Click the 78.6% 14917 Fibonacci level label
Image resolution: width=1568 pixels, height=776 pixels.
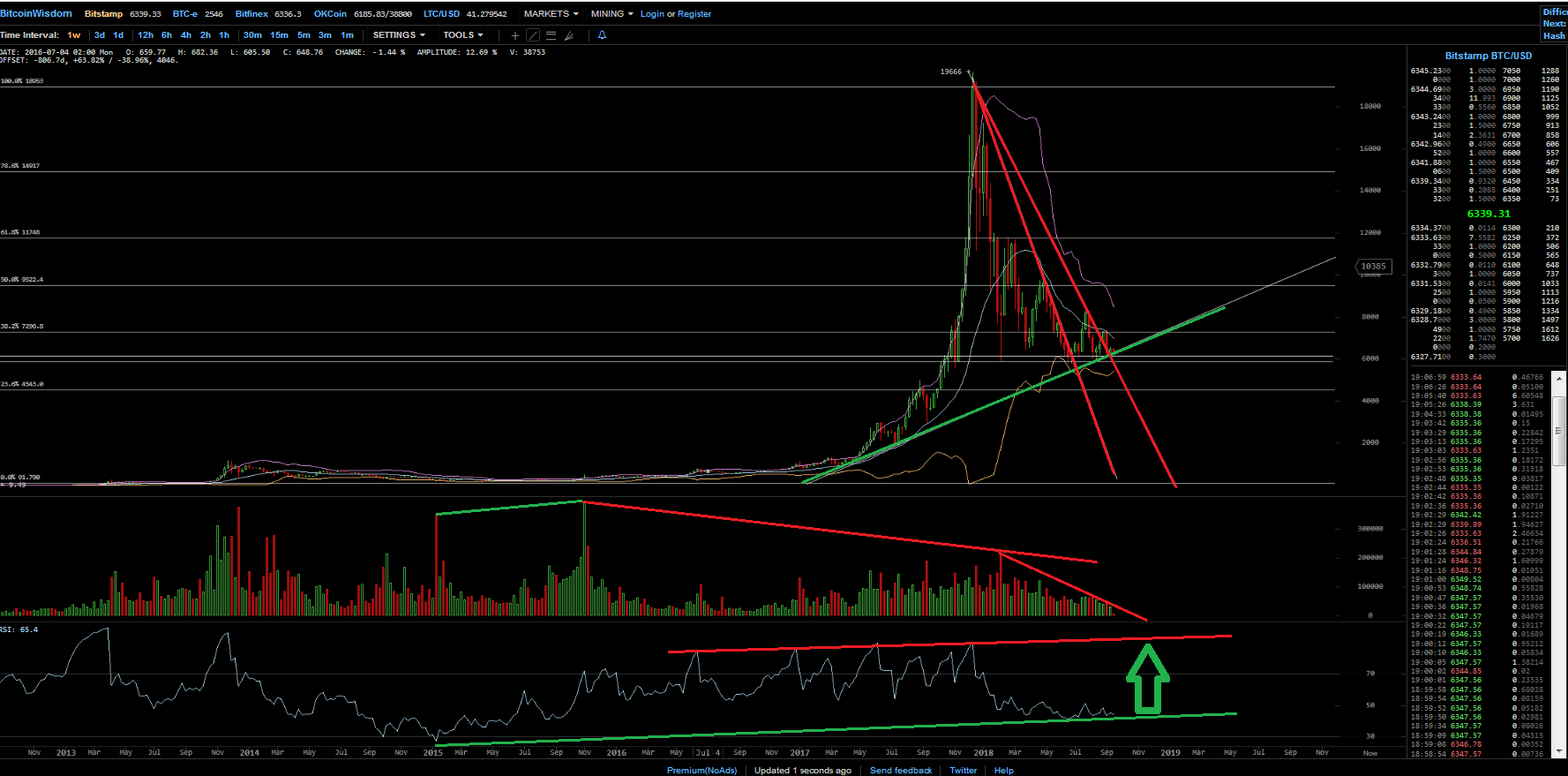(20, 166)
